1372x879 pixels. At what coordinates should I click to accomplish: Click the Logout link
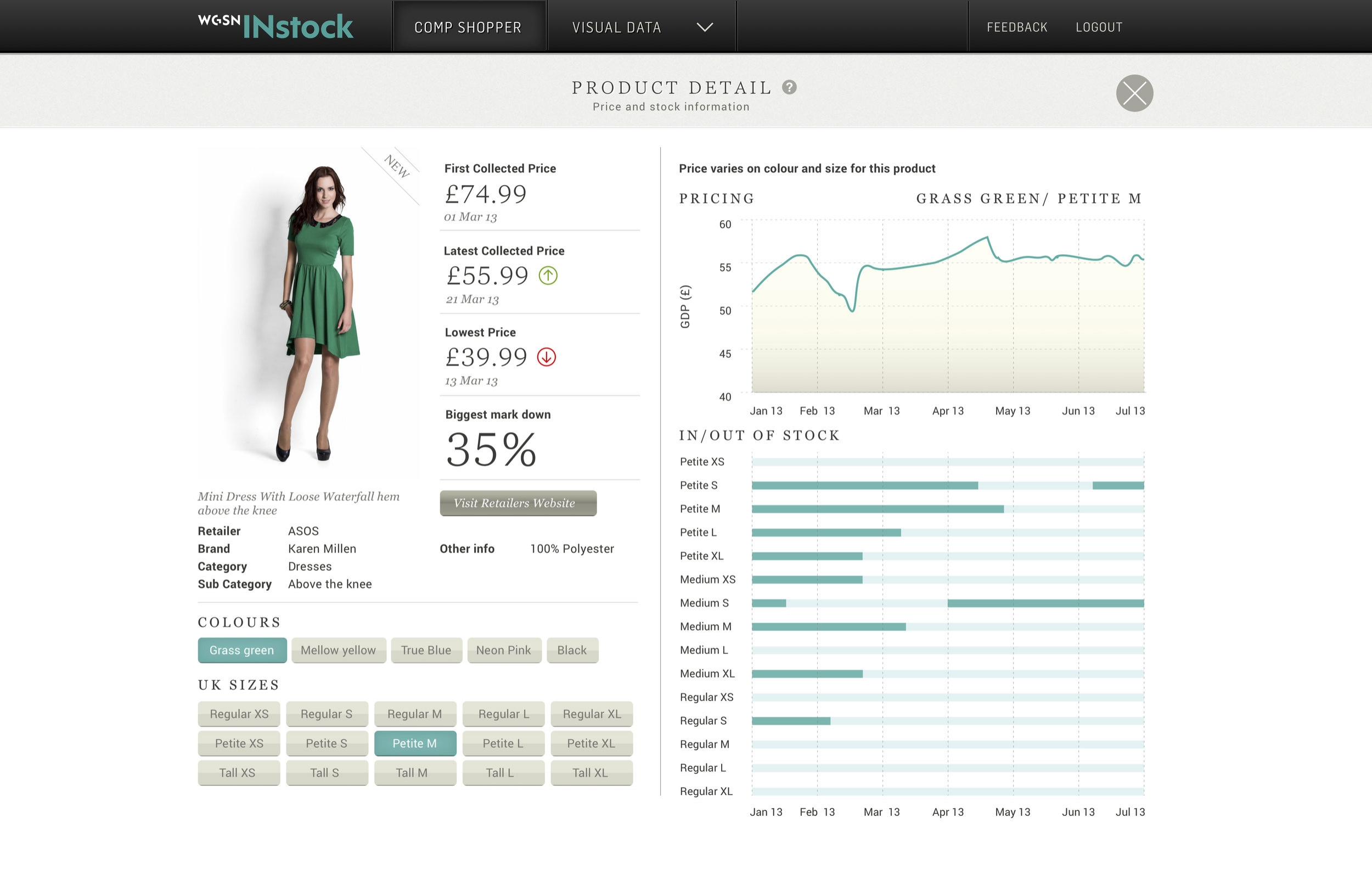1099,27
